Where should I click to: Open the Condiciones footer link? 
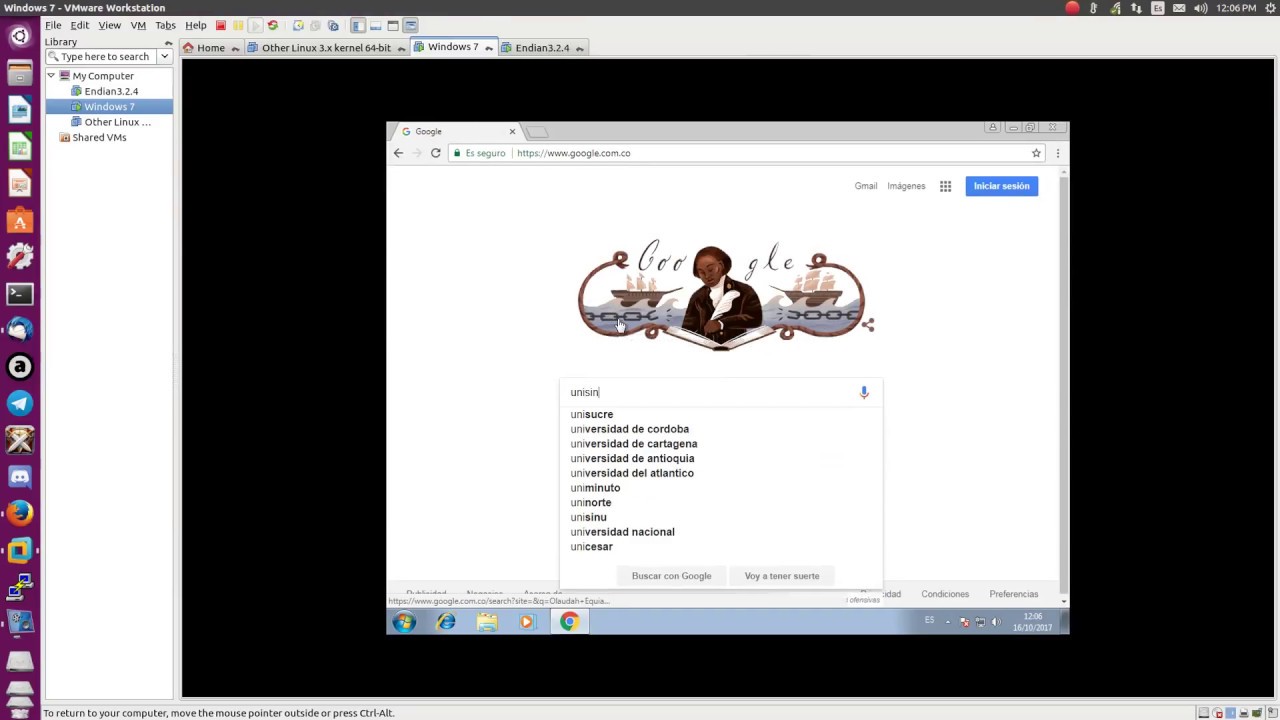pyautogui.click(x=945, y=594)
